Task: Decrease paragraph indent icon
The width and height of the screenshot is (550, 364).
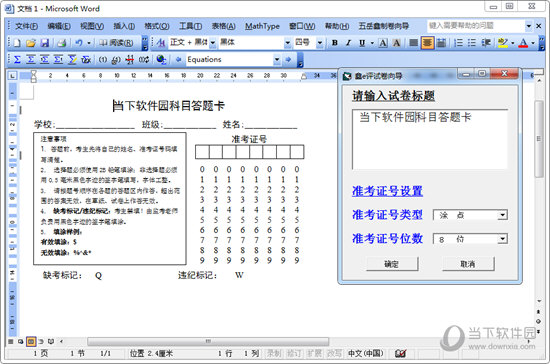Action: 486,43
